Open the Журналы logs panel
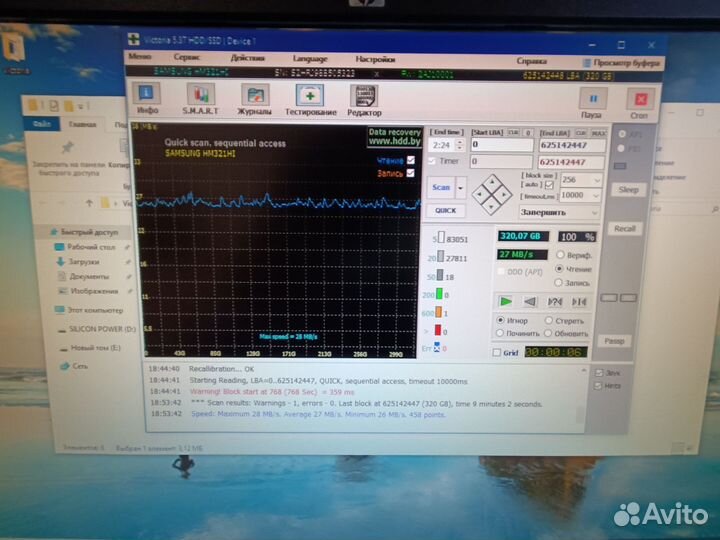720x540 pixels. (x=254, y=99)
